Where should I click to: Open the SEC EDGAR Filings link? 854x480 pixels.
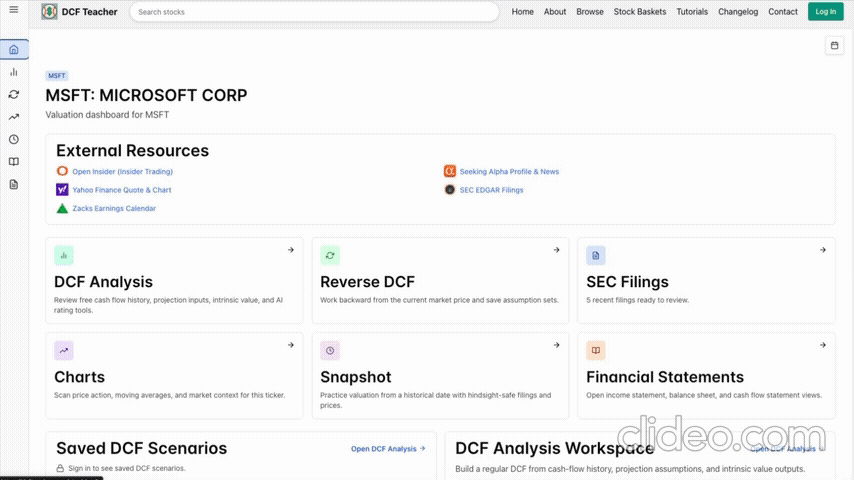point(491,190)
